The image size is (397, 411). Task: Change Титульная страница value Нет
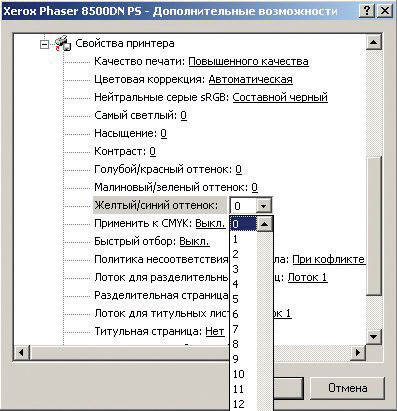tap(215, 331)
